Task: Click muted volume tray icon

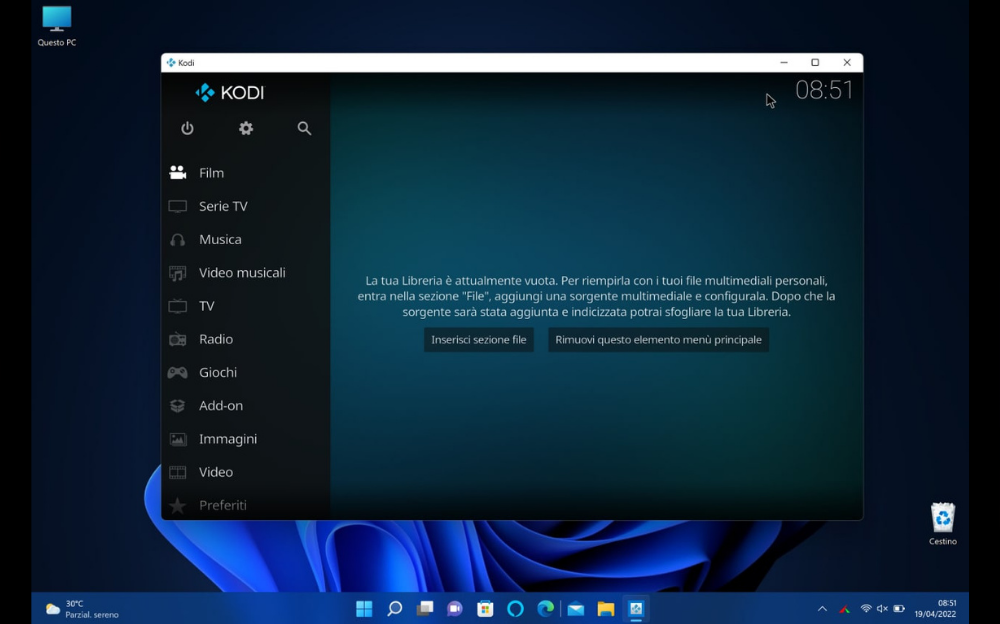Action: tap(882, 609)
